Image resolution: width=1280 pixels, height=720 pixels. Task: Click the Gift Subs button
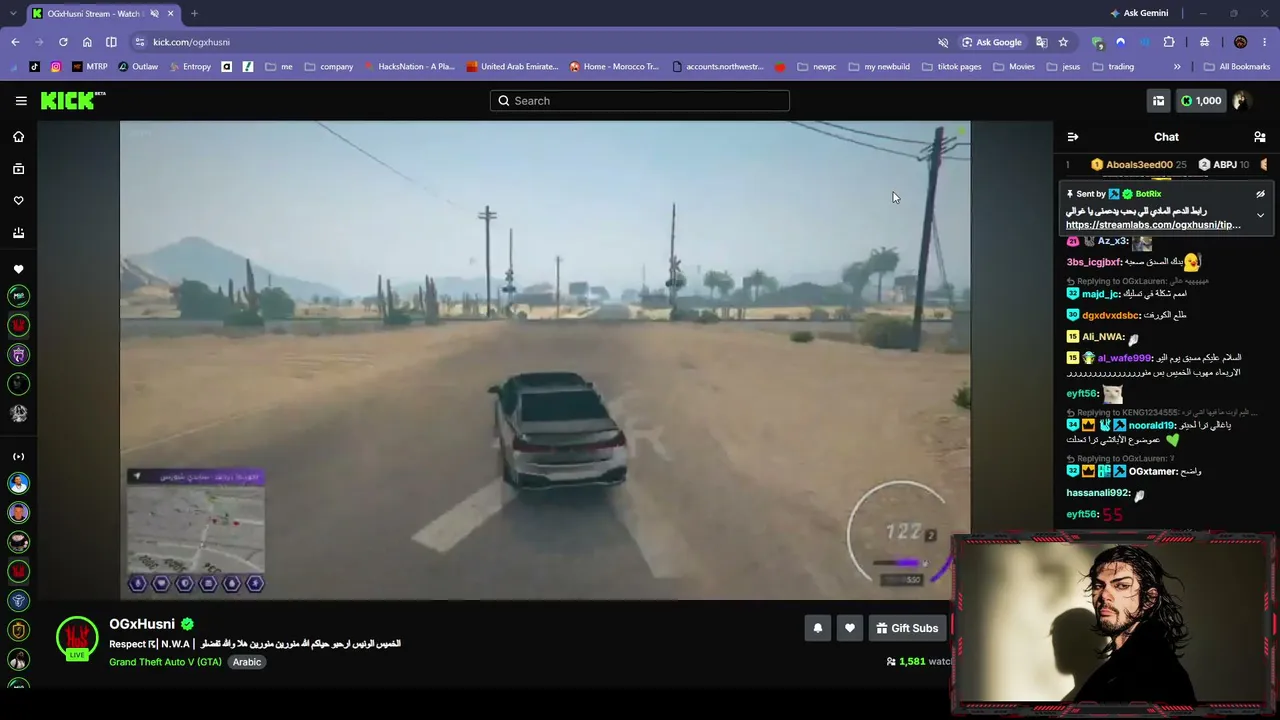[x=907, y=628]
